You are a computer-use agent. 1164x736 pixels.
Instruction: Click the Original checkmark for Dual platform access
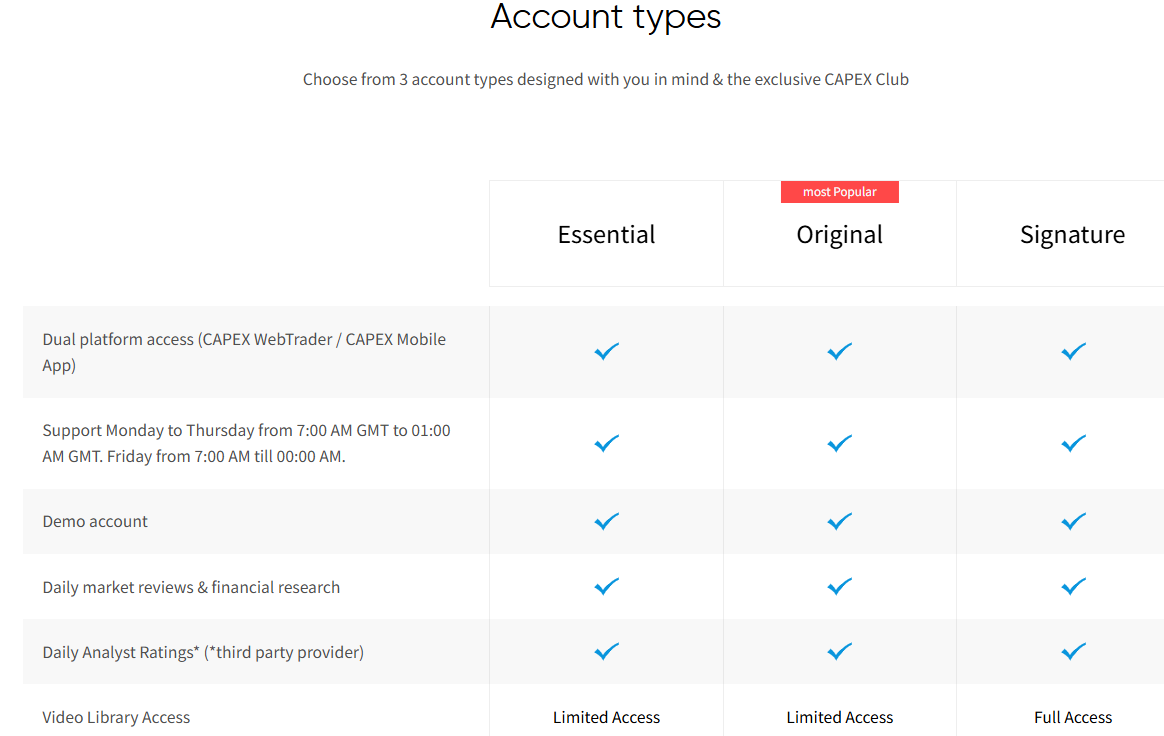840,351
